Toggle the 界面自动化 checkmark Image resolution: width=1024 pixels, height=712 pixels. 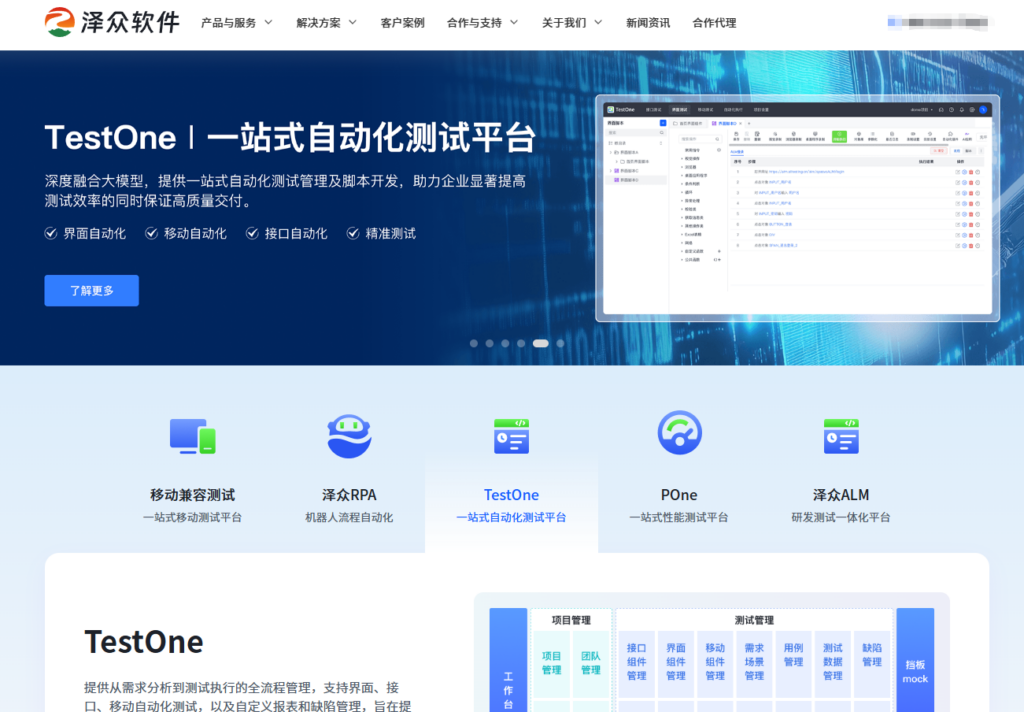(x=50, y=233)
